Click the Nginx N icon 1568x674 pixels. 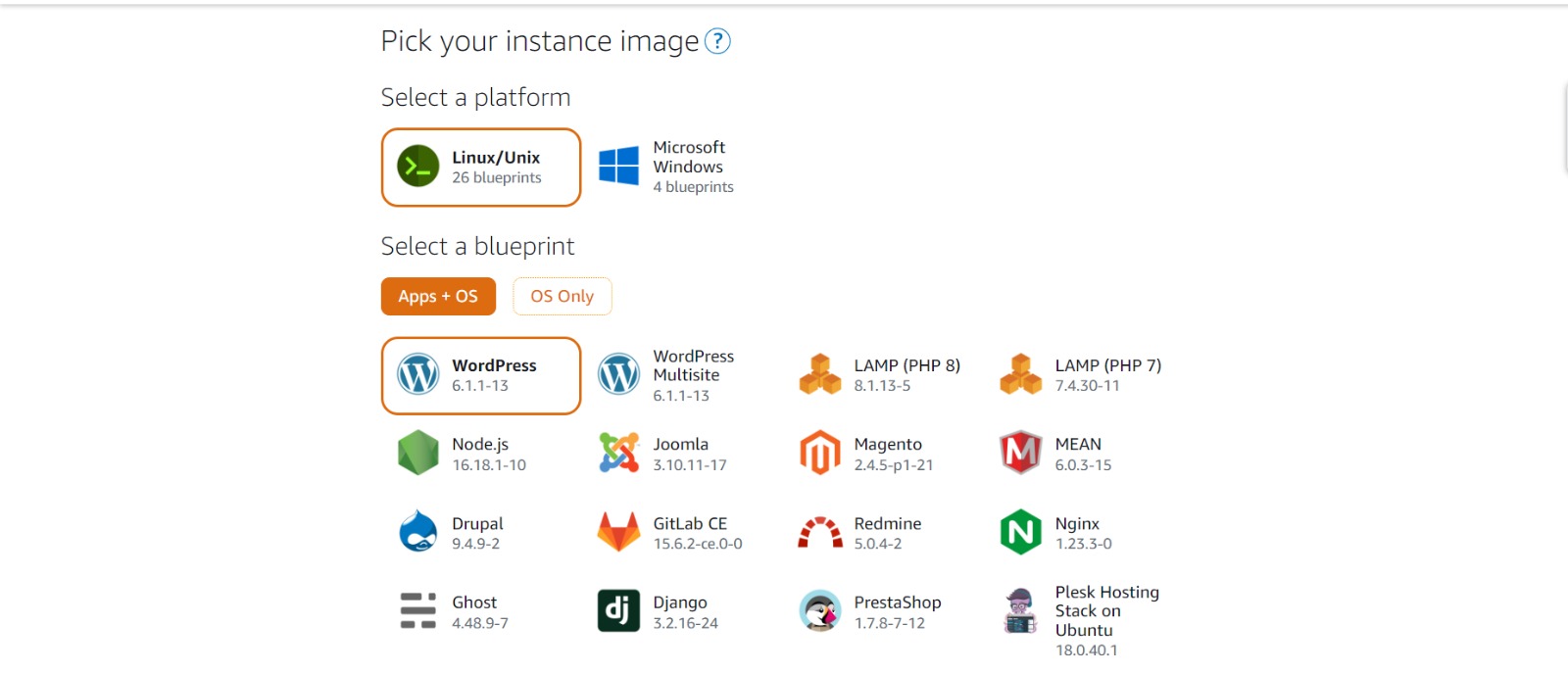click(1021, 532)
